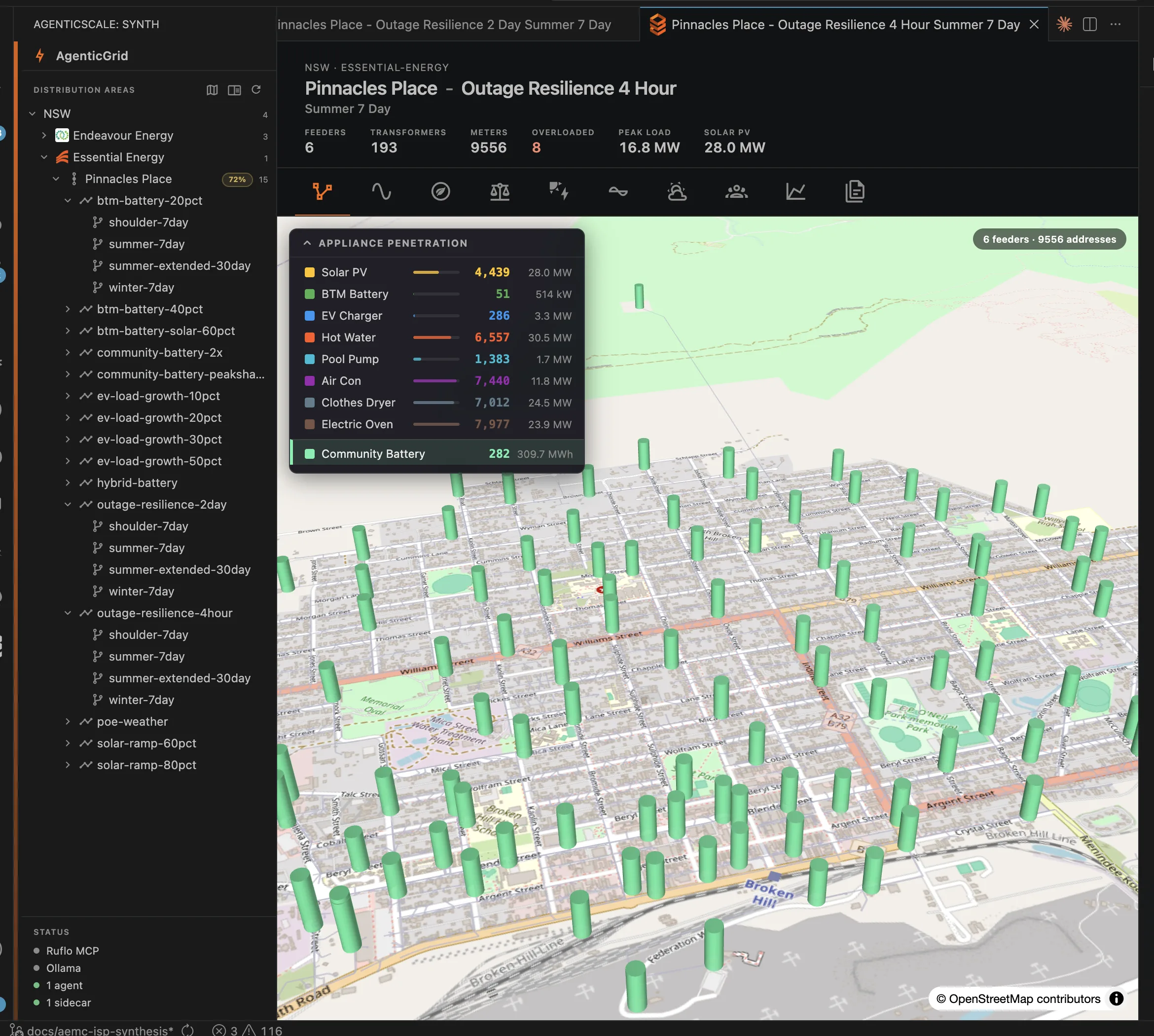Open the line chart analytics icon
The height and width of the screenshot is (1036, 1154).
pyautogui.click(x=795, y=191)
